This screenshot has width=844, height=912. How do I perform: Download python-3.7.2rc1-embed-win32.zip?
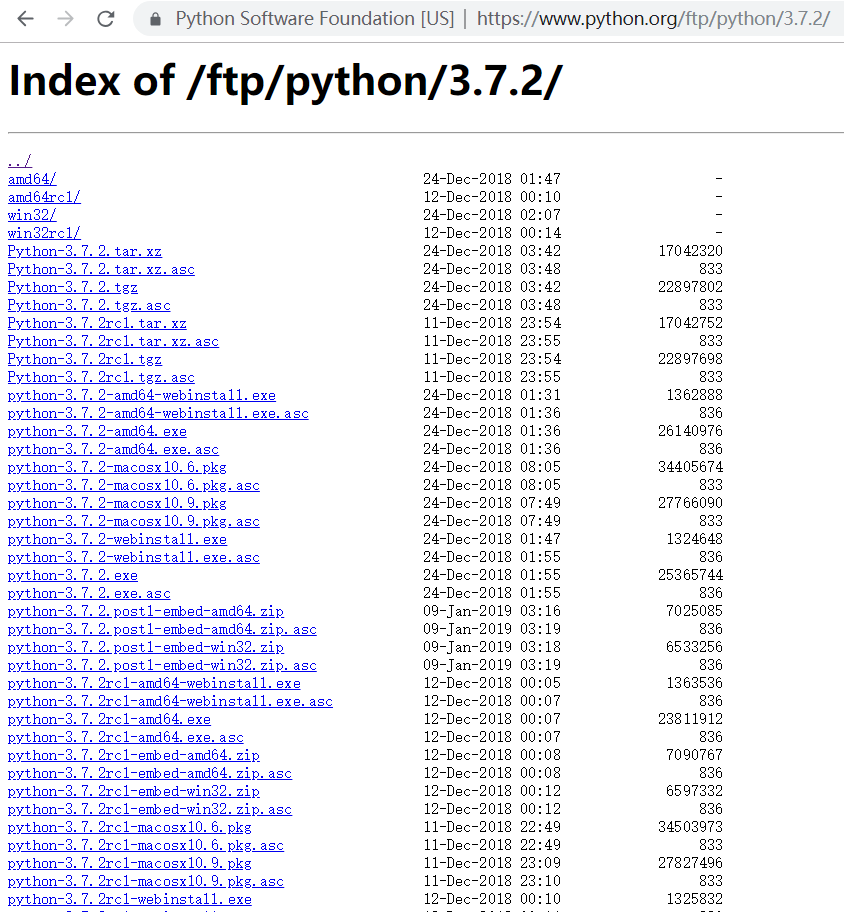134,792
